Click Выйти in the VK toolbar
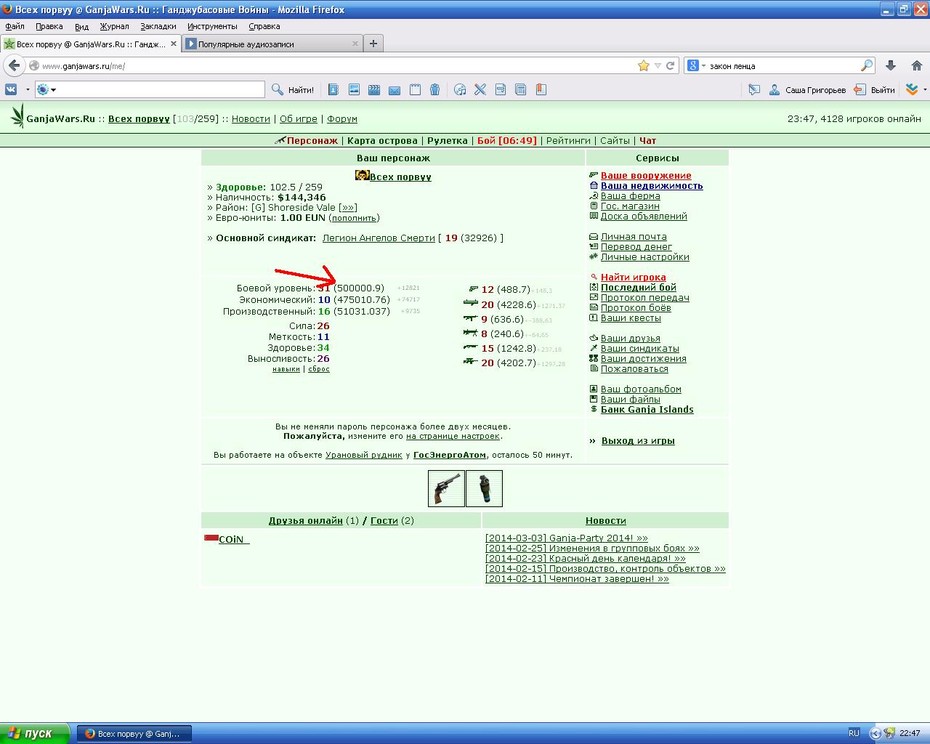 pos(875,90)
